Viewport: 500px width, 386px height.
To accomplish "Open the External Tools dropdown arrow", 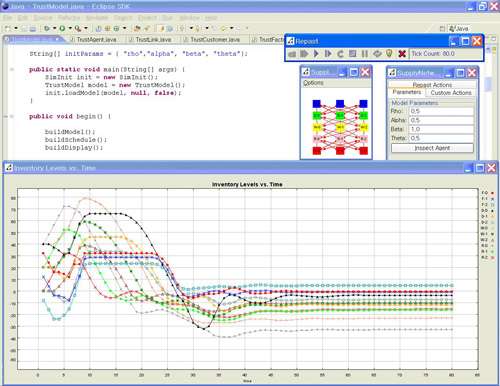I will click(x=86, y=28).
